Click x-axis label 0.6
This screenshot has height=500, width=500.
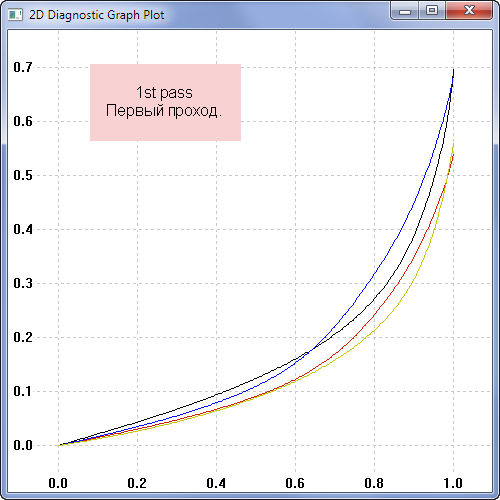pyautogui.click(x=295, y=483)
